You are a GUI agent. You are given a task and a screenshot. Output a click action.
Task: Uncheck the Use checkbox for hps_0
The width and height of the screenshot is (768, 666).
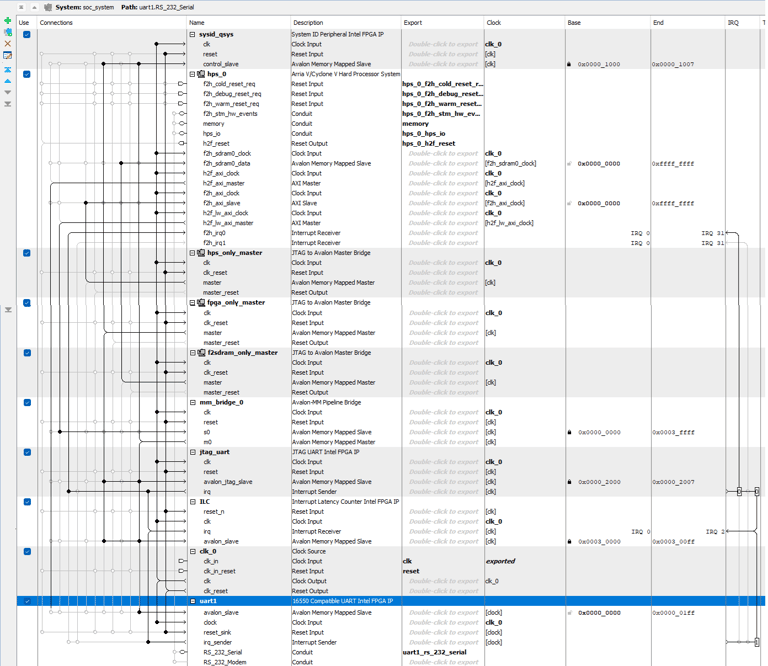point(27,74)
